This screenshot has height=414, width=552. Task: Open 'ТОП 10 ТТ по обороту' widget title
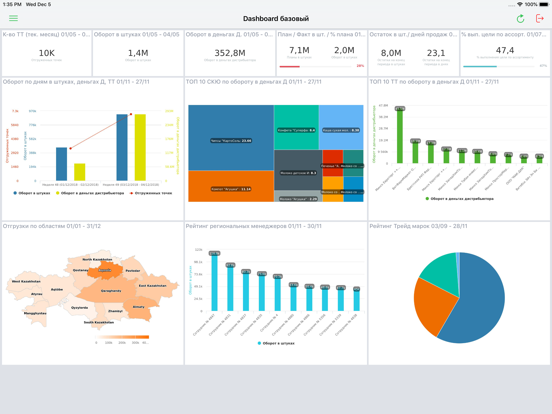434,82
